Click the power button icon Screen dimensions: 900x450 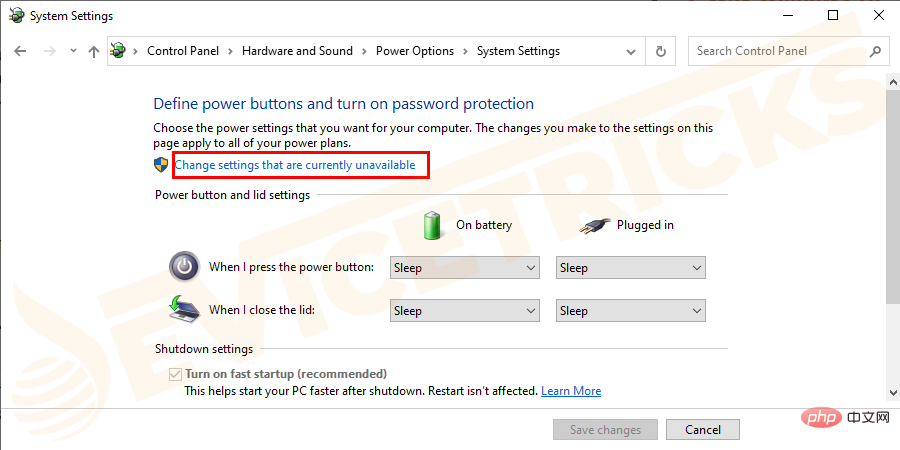click(184, 266)
